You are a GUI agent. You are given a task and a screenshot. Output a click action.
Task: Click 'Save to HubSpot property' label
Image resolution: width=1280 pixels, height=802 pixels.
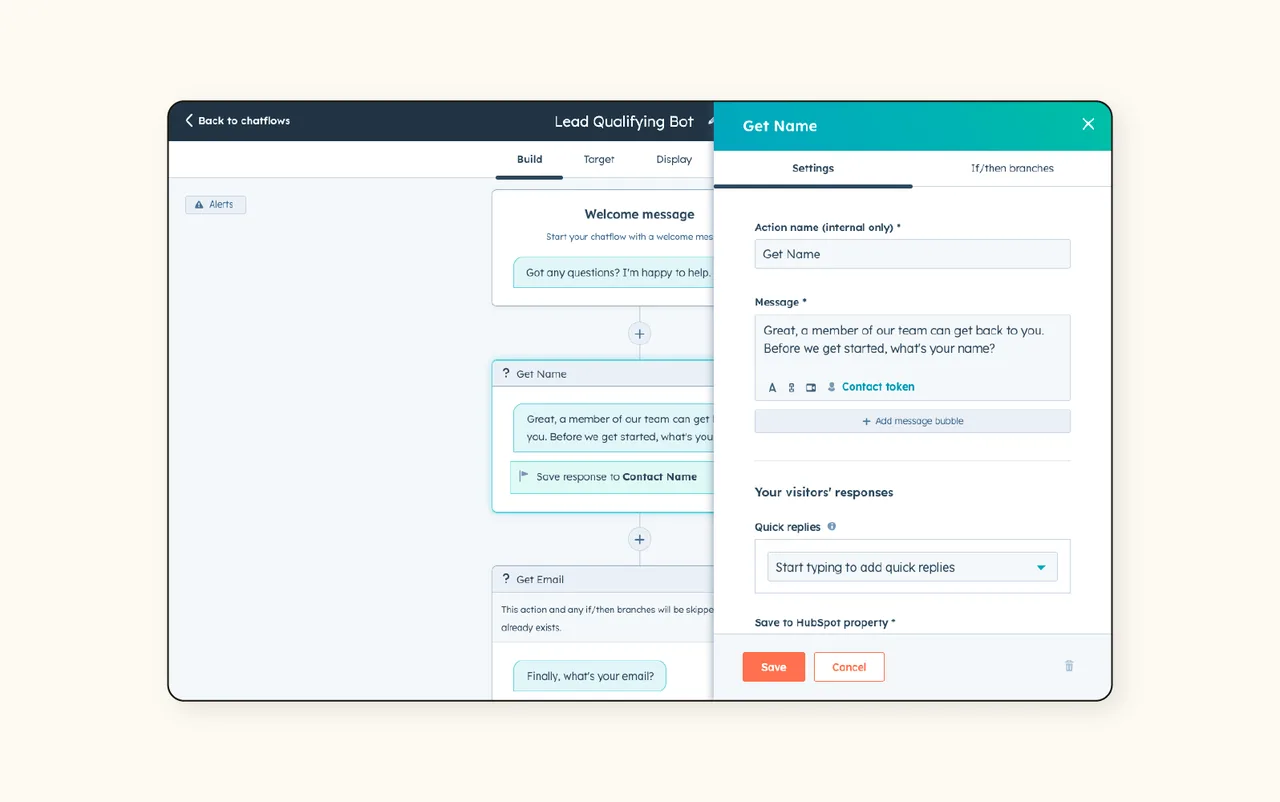[825, 622]
